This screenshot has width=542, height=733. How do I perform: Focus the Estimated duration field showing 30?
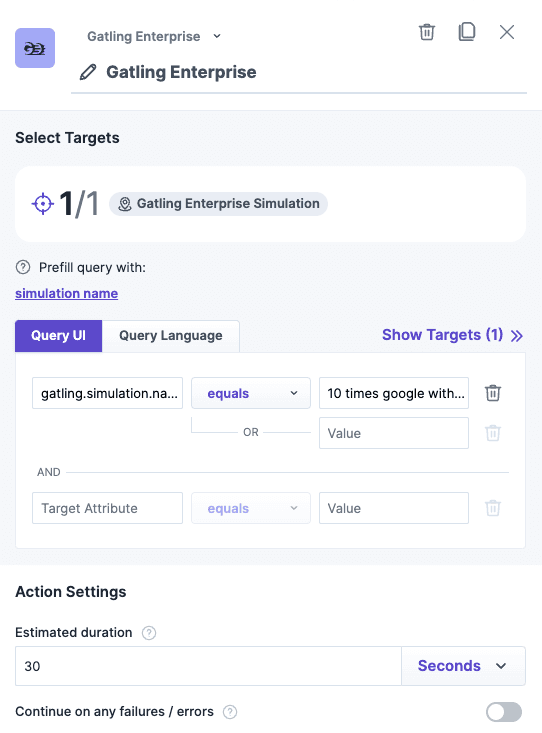(x=208, y=666)
